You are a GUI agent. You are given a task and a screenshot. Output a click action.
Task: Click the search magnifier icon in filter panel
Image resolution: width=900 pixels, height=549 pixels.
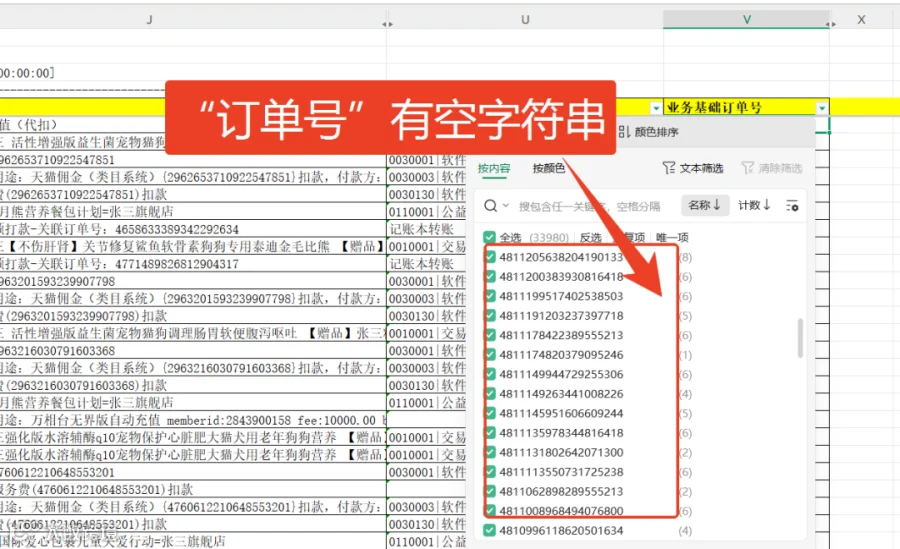[490, 206]
